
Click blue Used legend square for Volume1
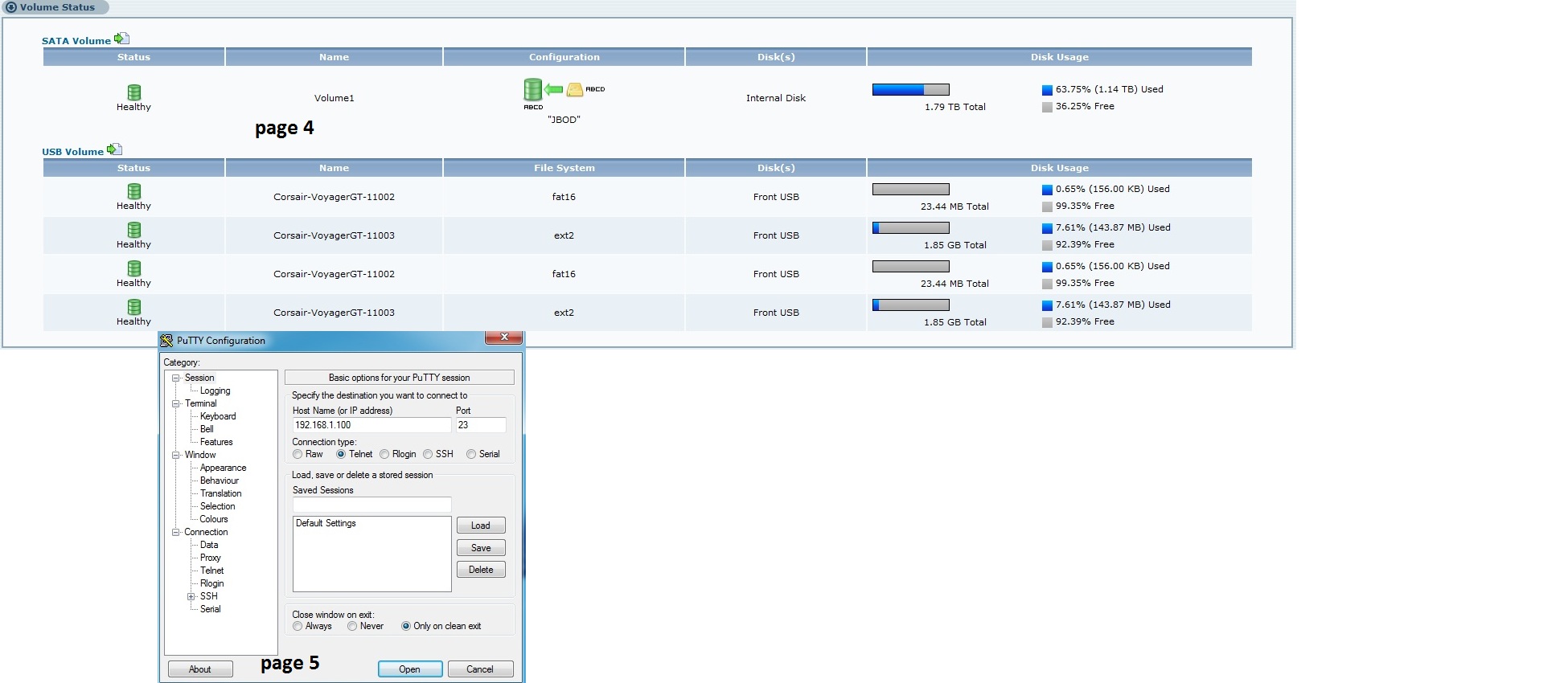1047,90
